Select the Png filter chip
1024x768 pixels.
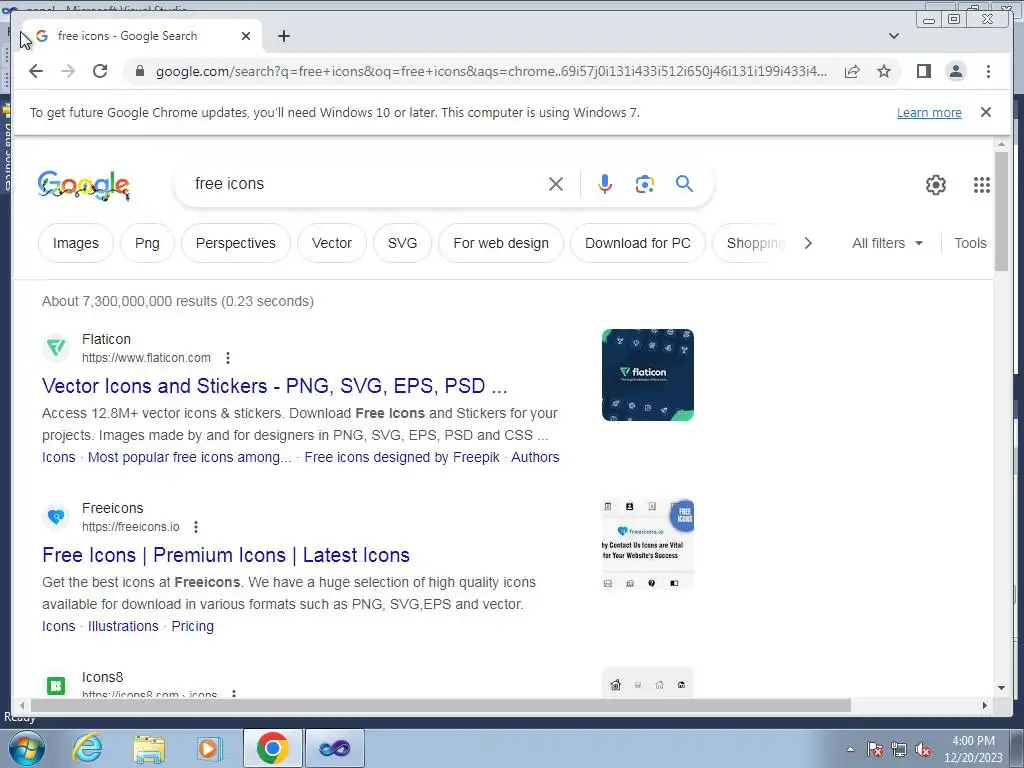pos(147,243)
